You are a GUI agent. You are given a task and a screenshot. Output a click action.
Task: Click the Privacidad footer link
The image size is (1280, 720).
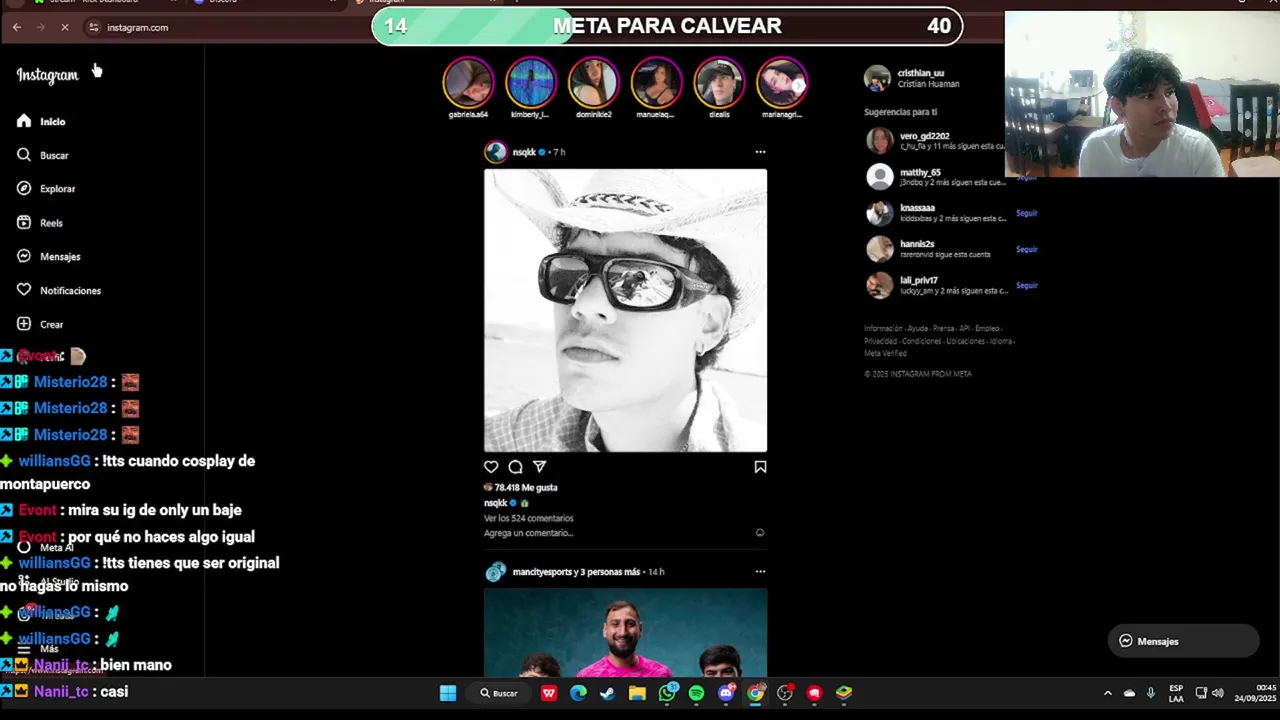point(881,341)
